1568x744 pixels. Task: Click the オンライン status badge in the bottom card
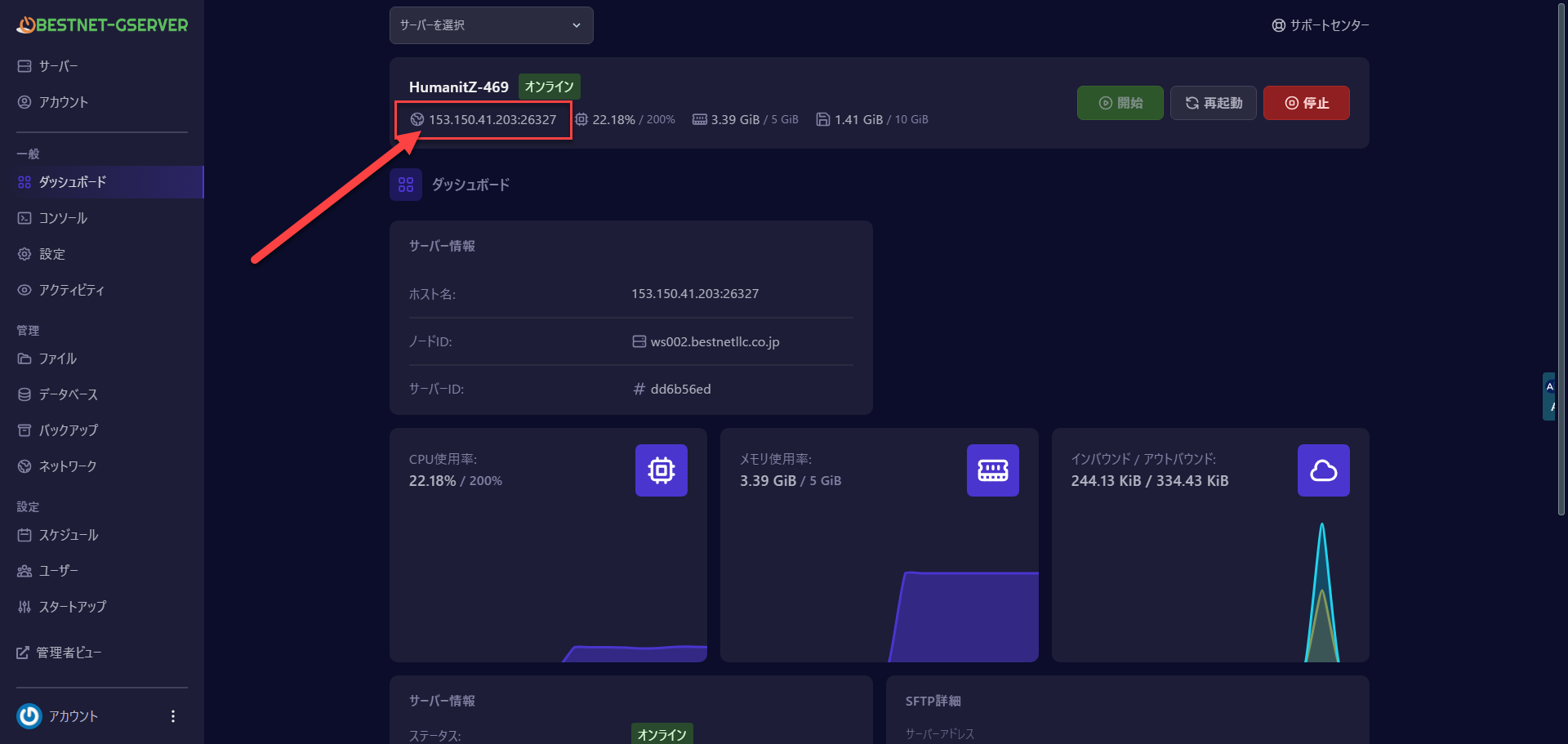[x=662, y=734]
